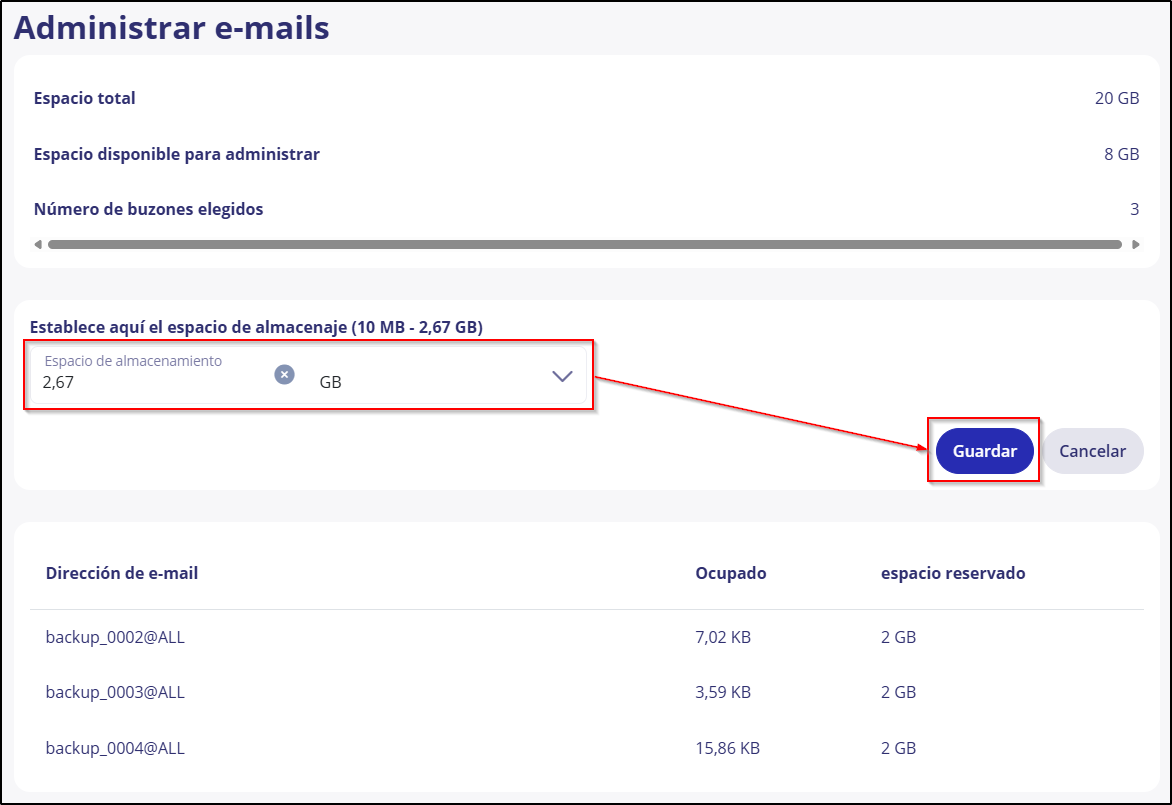Click the Número de buzones elegidos label

tap(149, 209)
